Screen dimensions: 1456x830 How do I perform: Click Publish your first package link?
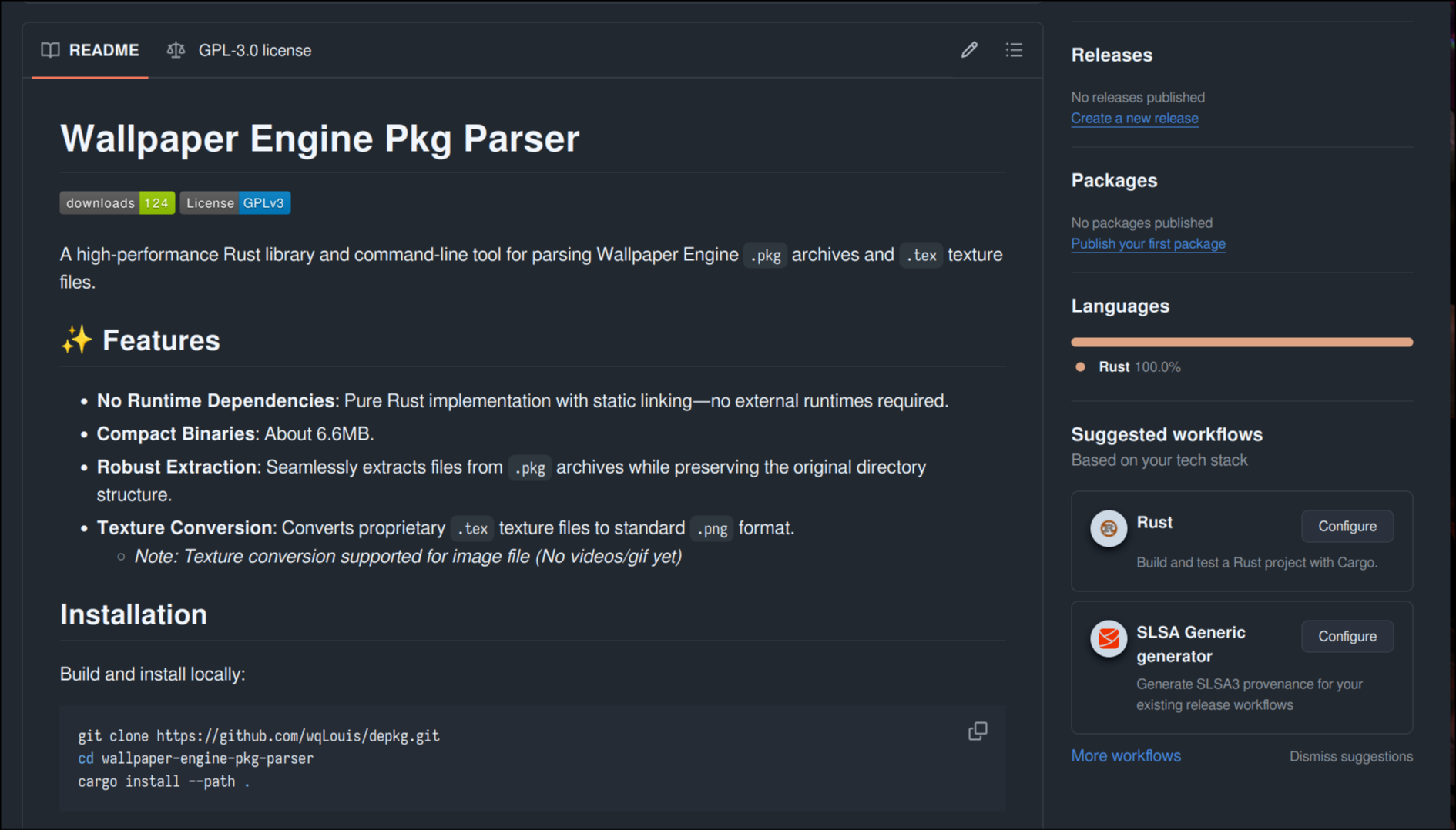click(1148, 244)
